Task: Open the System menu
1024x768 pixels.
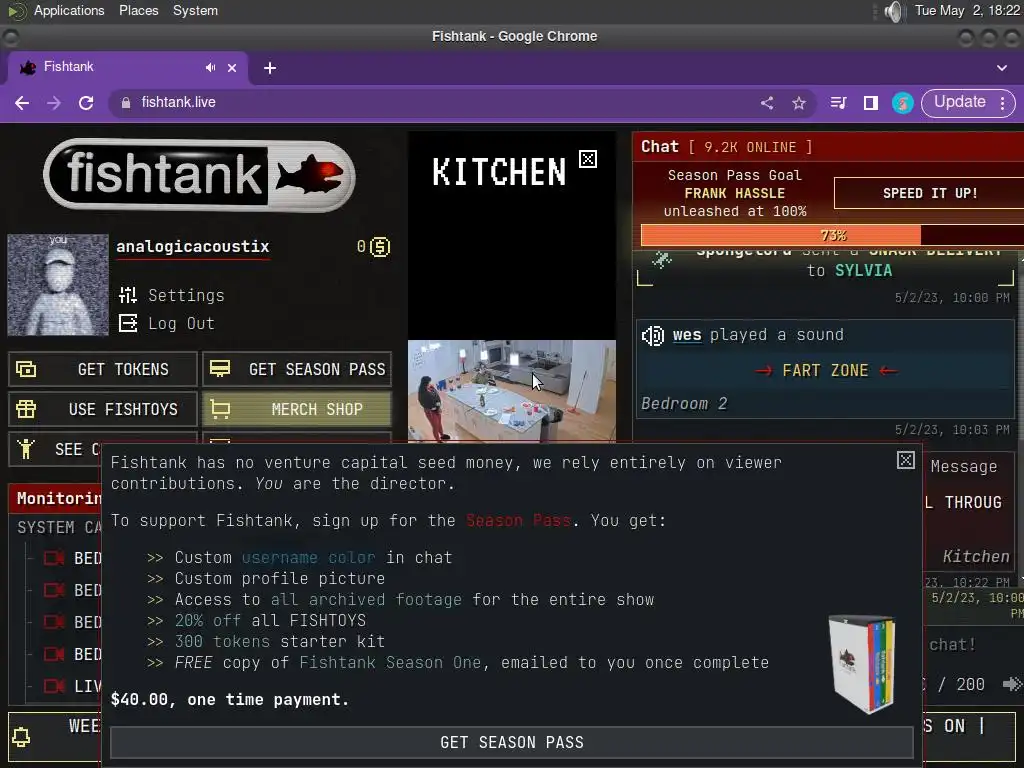Action: (x=195, y=10)
